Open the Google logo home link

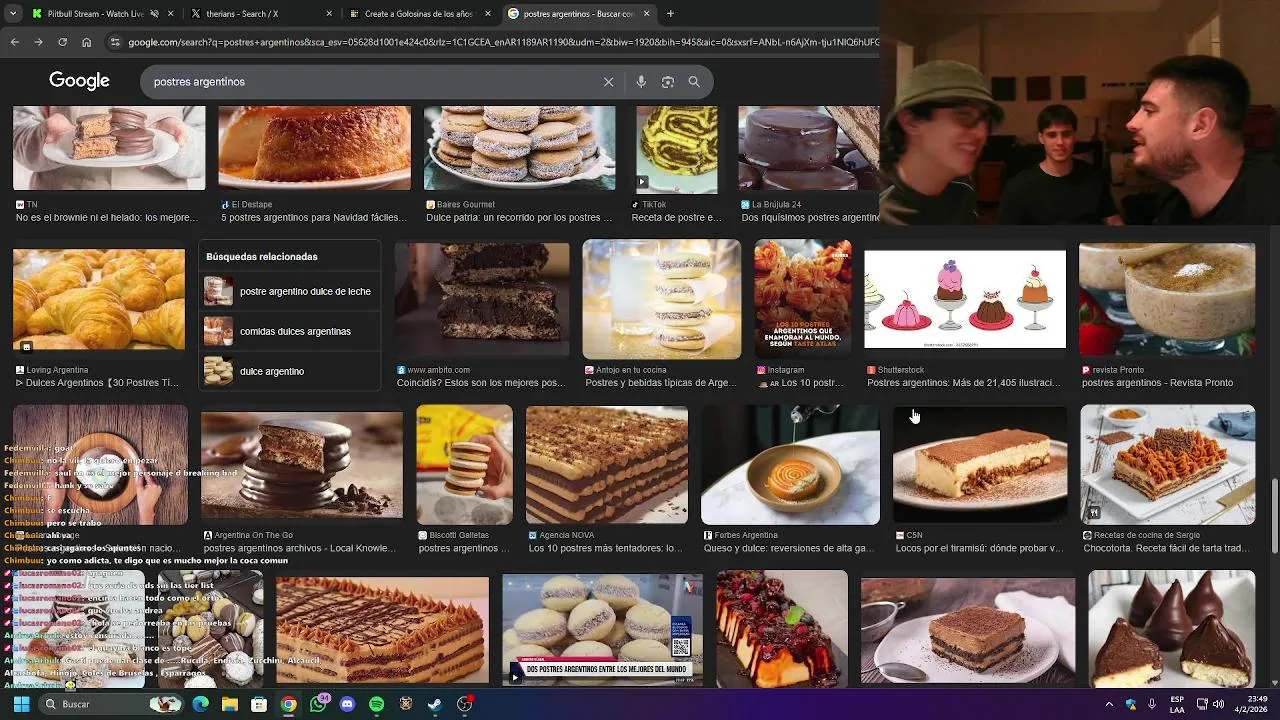point(79,81)
